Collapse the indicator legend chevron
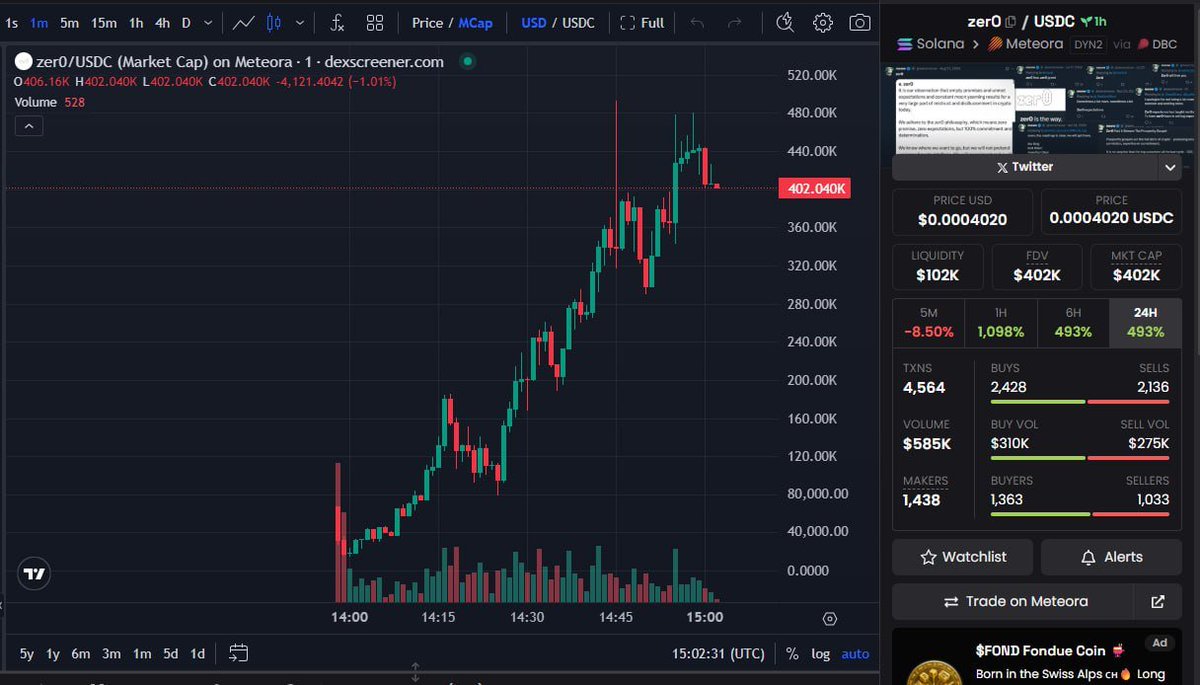 (28, 126)
